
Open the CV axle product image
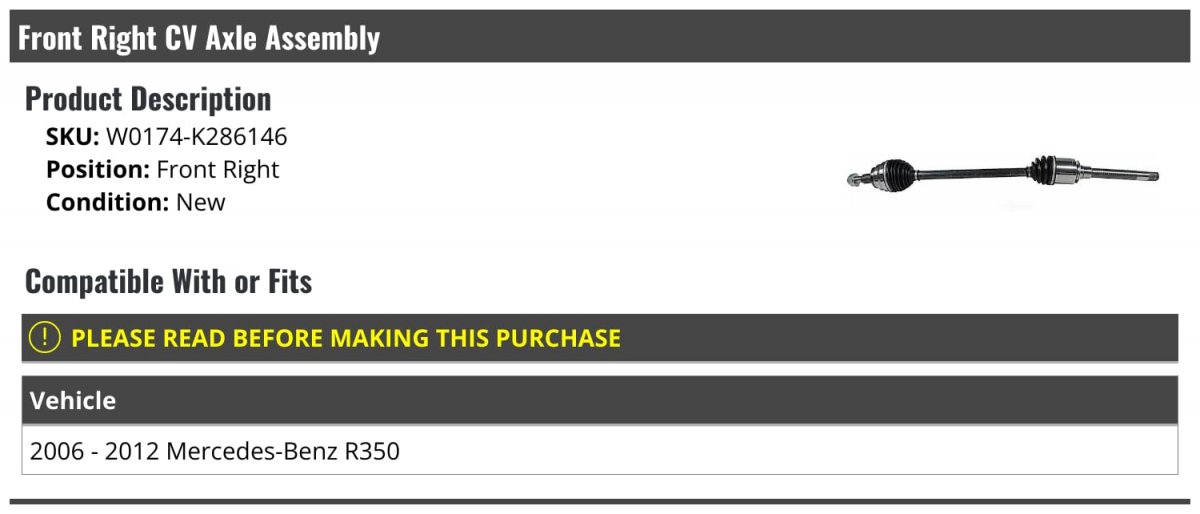[1002, 176]
